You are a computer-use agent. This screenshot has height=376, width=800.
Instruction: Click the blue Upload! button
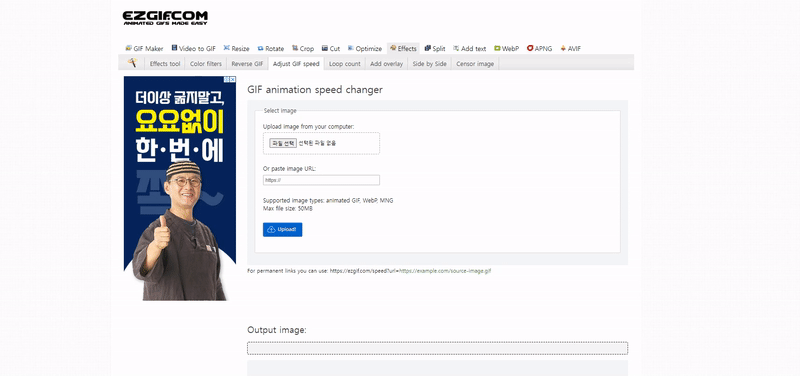point(283,230)
